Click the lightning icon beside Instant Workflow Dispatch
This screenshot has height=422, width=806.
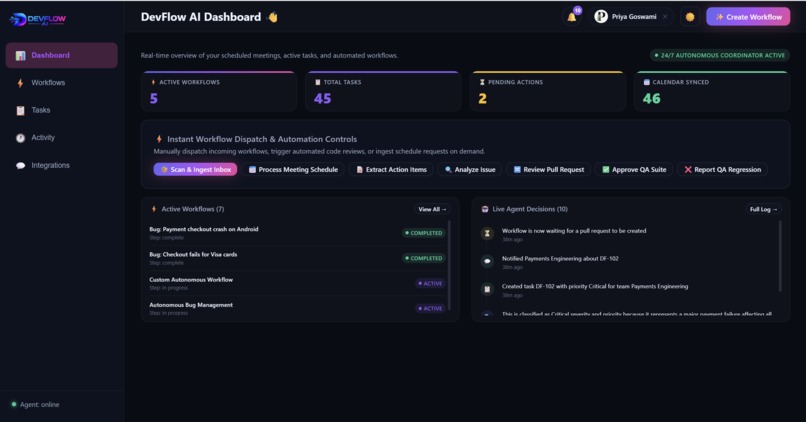(159, 139)
